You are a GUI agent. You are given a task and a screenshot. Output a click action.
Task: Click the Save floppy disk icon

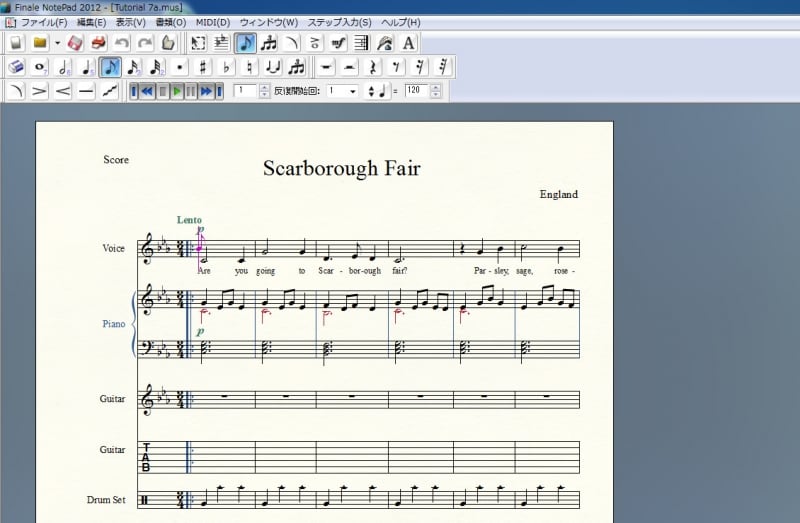tap(75, 43)
